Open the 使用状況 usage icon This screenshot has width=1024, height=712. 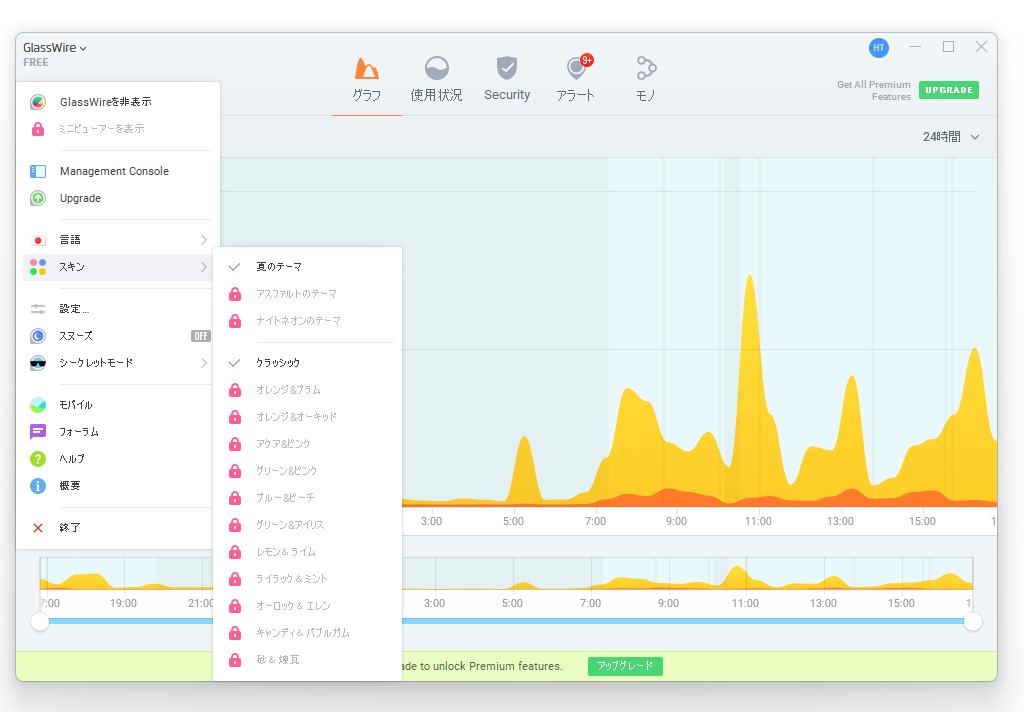click(x=436, y=69)
